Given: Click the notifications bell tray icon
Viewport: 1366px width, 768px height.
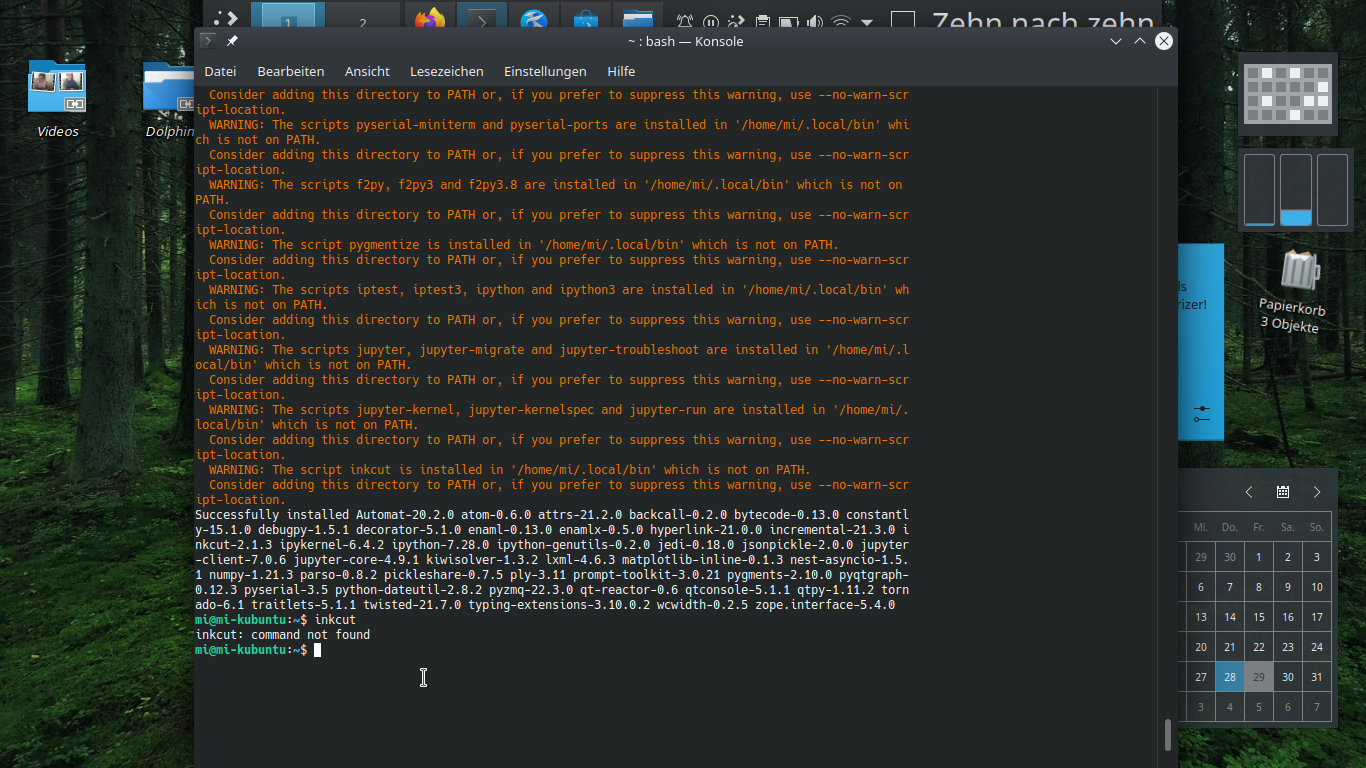Looking at the screenshot, I should click(x=685, y=22).
